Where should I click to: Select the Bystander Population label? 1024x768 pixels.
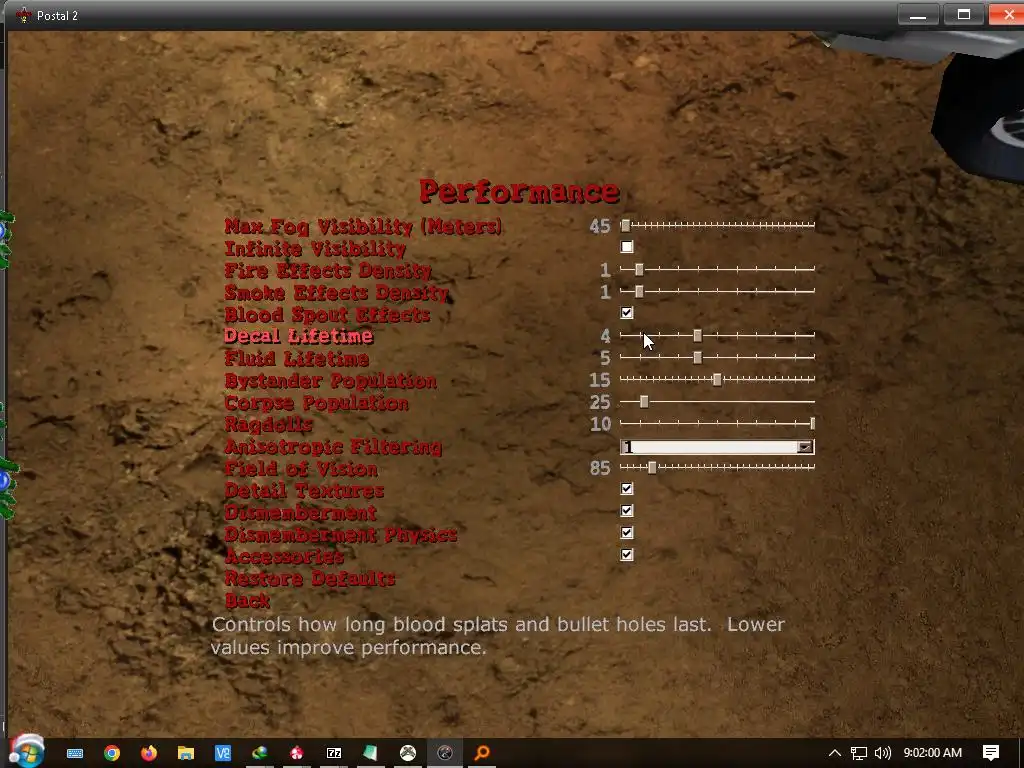(x=330, y=381)
